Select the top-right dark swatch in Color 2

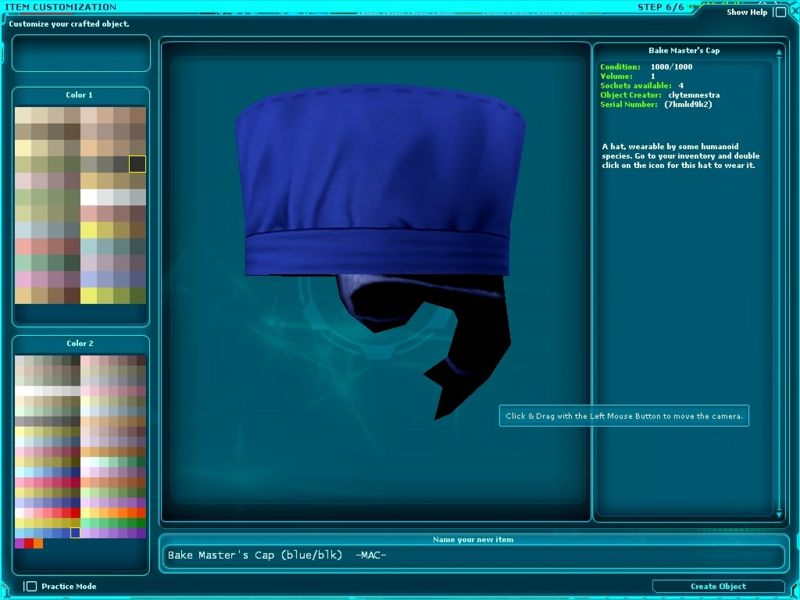click(141, 360)
